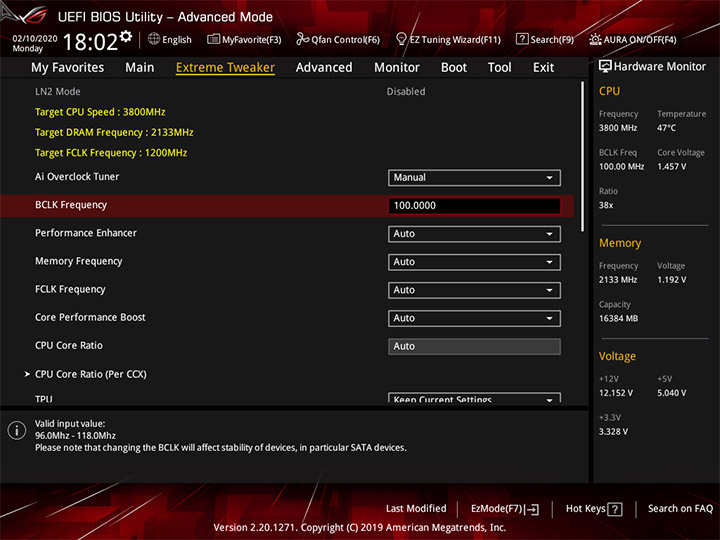Viewport: 720px width, 540px height.
Task: Select the Memory Frequency label
Action: [79, 261]
